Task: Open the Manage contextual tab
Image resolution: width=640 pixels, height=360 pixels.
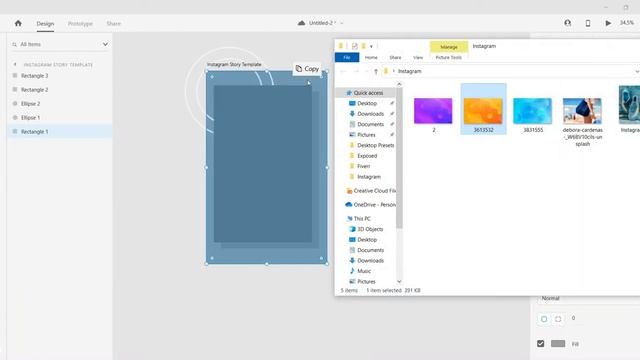Action: tap(449, 47)
